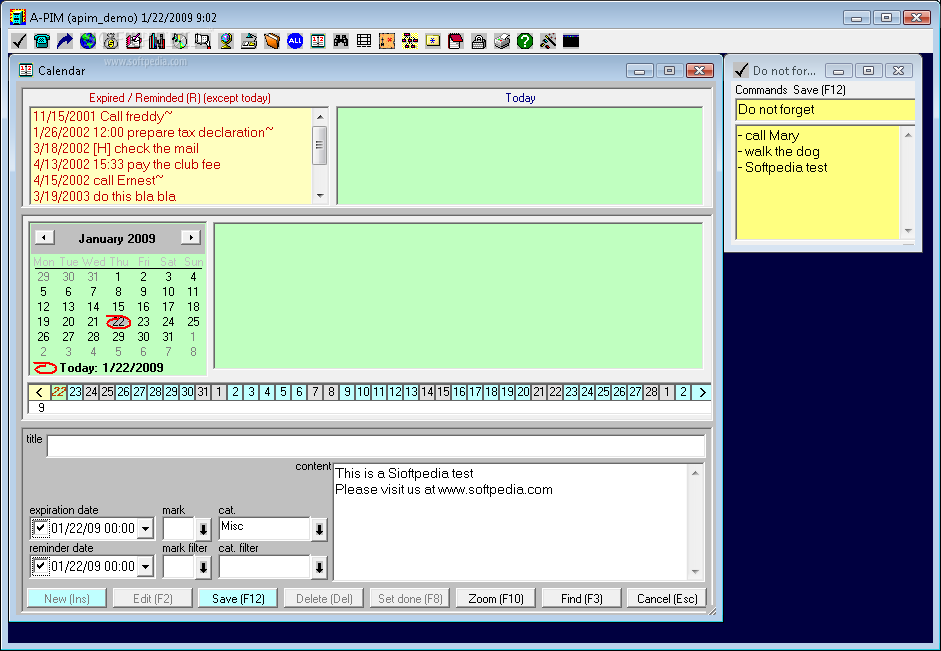The image size is (941, 651).
Task: Click scroll-down arrow of content box
Action: click(695, 572)
